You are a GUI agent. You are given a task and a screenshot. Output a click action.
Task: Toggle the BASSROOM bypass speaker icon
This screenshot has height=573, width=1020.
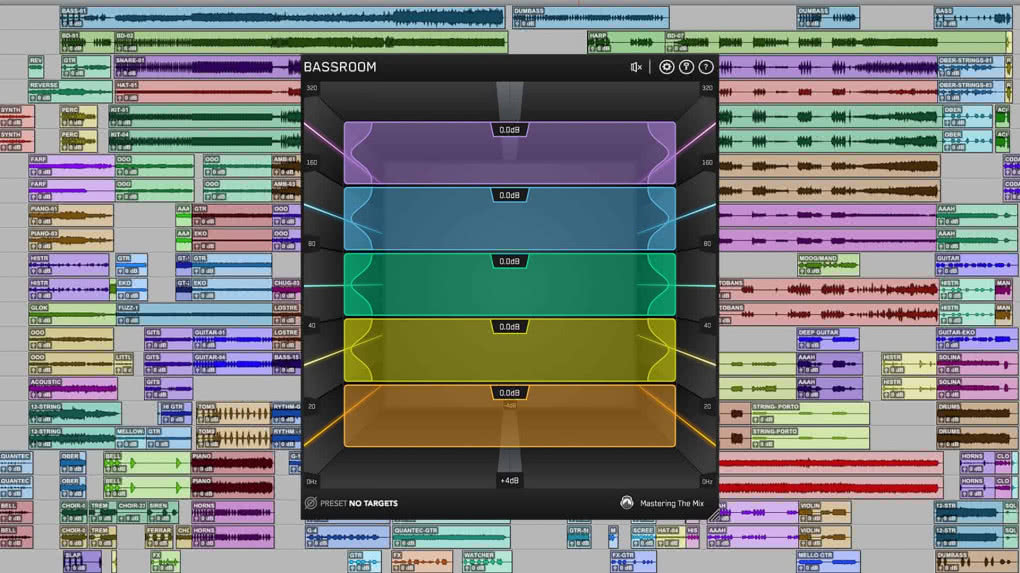[x=636, y=67]
